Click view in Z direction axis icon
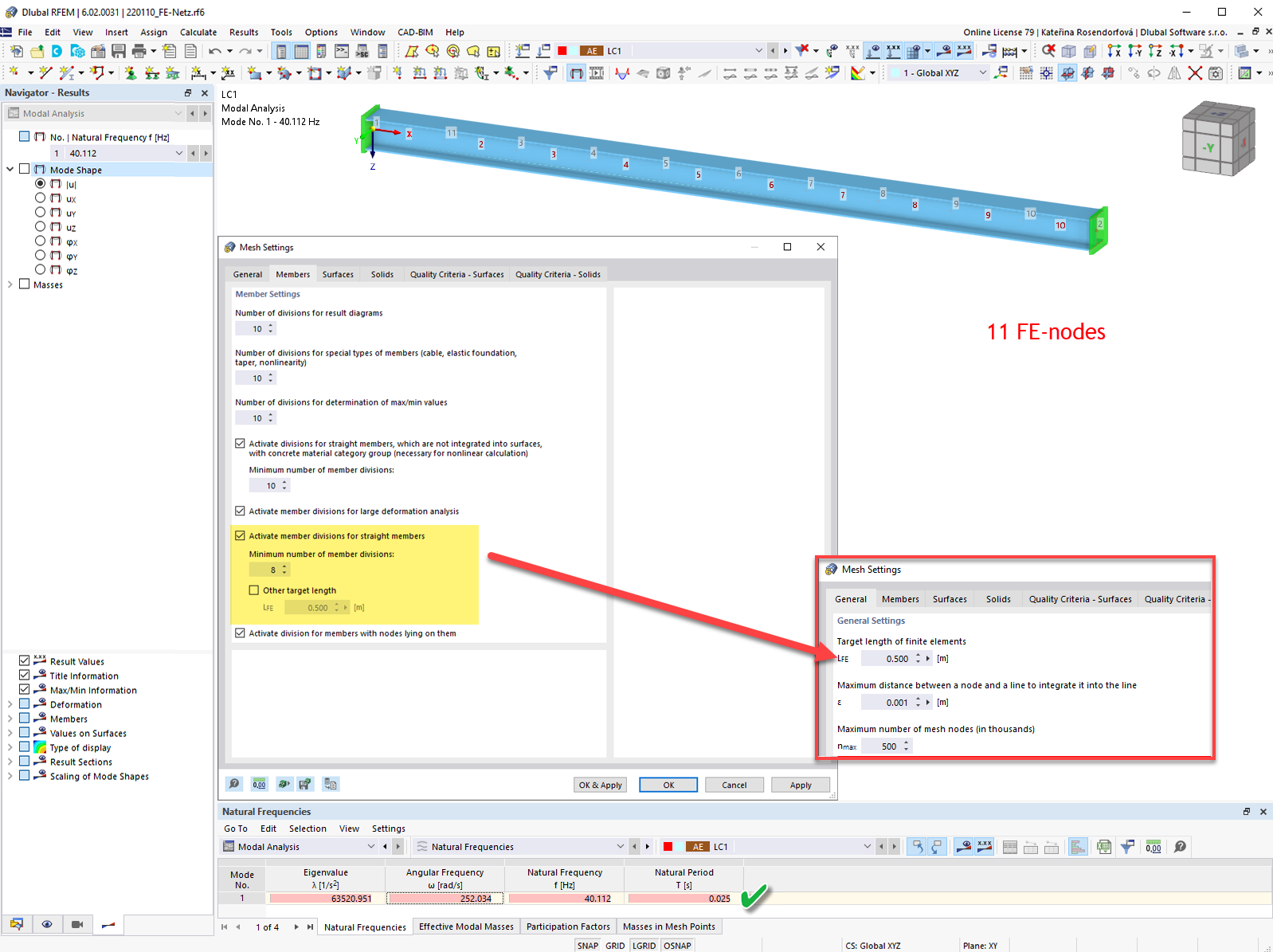1273x952 pixels. click(x=1155, y=51)
